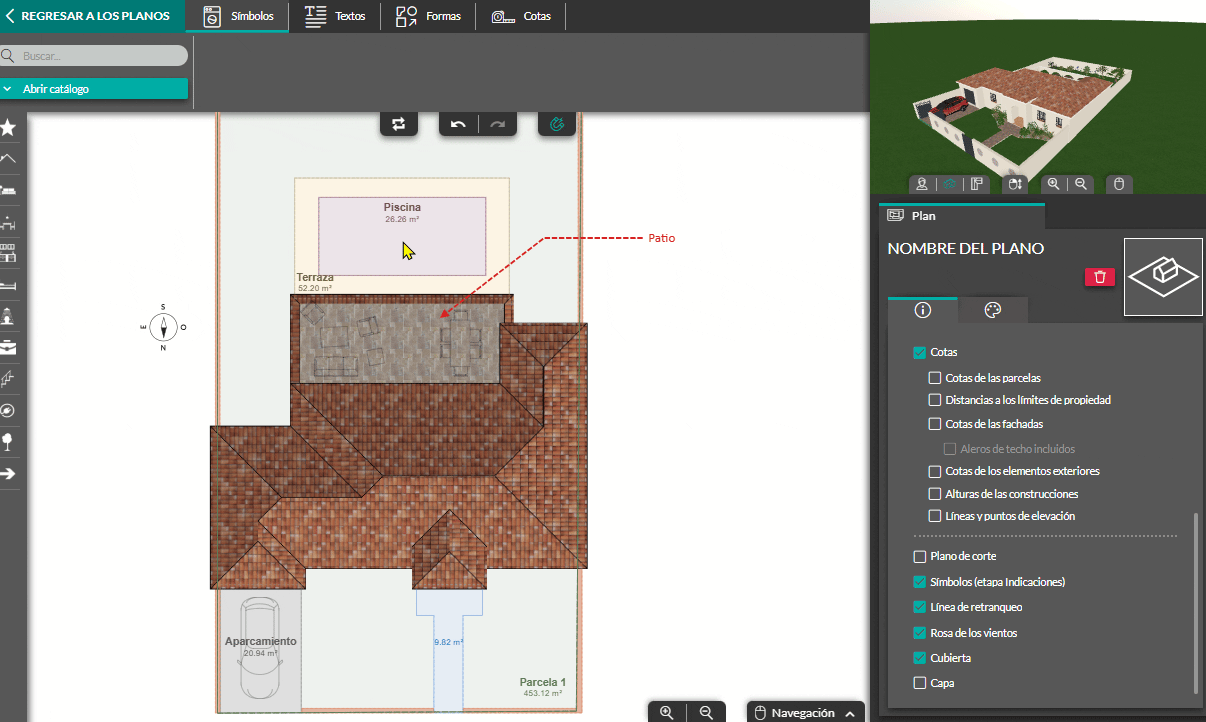
Task: Switch to the Textos tab
Action: pos(335,16)
